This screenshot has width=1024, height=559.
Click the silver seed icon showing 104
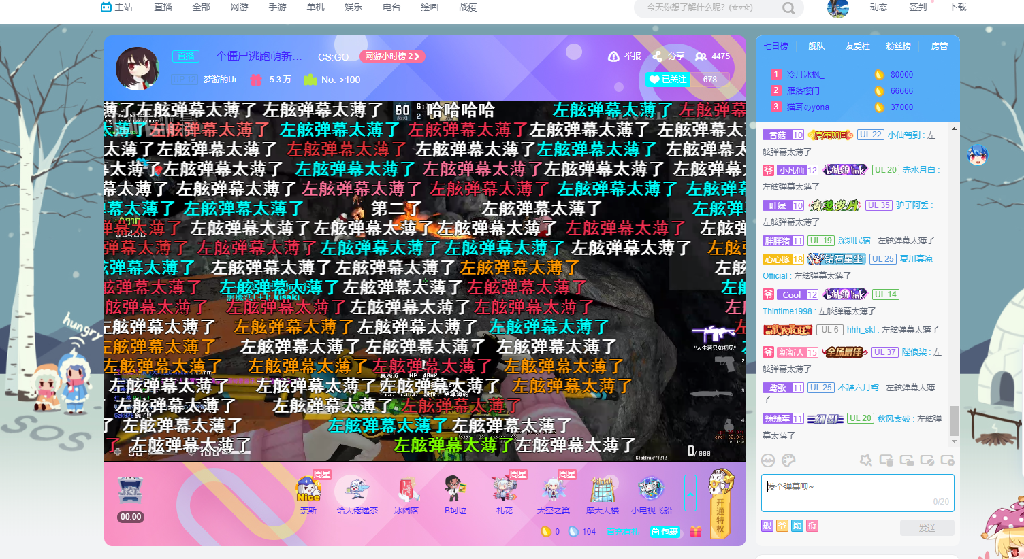point(573,532)
